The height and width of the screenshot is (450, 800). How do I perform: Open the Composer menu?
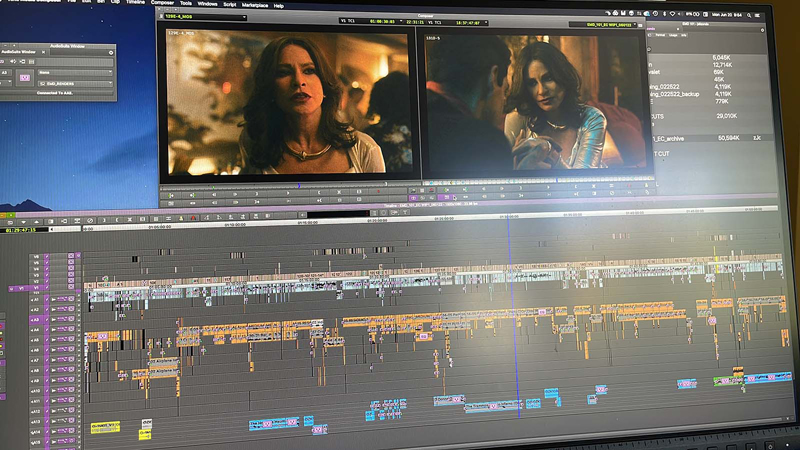pos(162,3)
